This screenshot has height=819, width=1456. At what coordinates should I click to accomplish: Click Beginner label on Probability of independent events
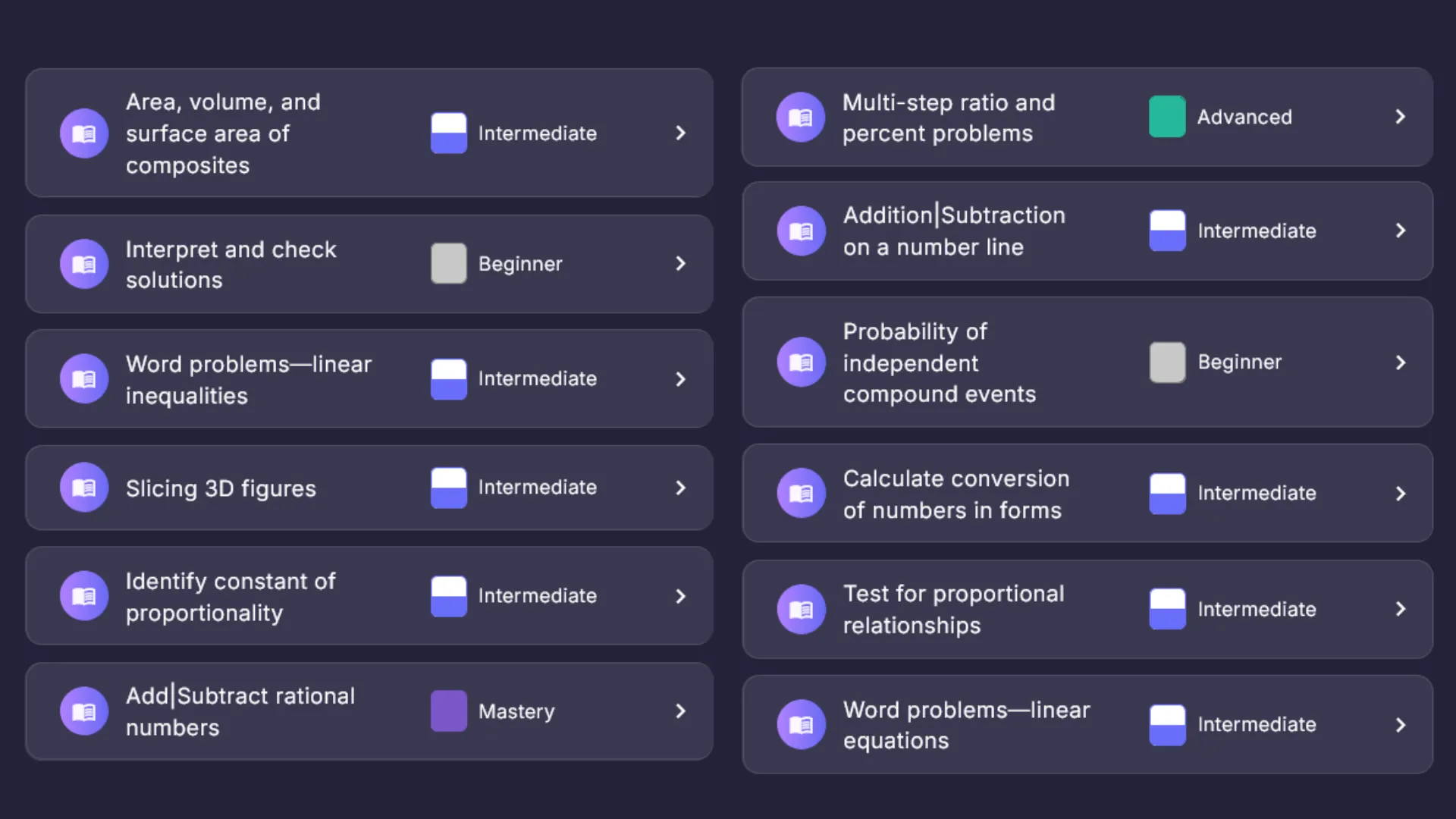coord(1239,362)
